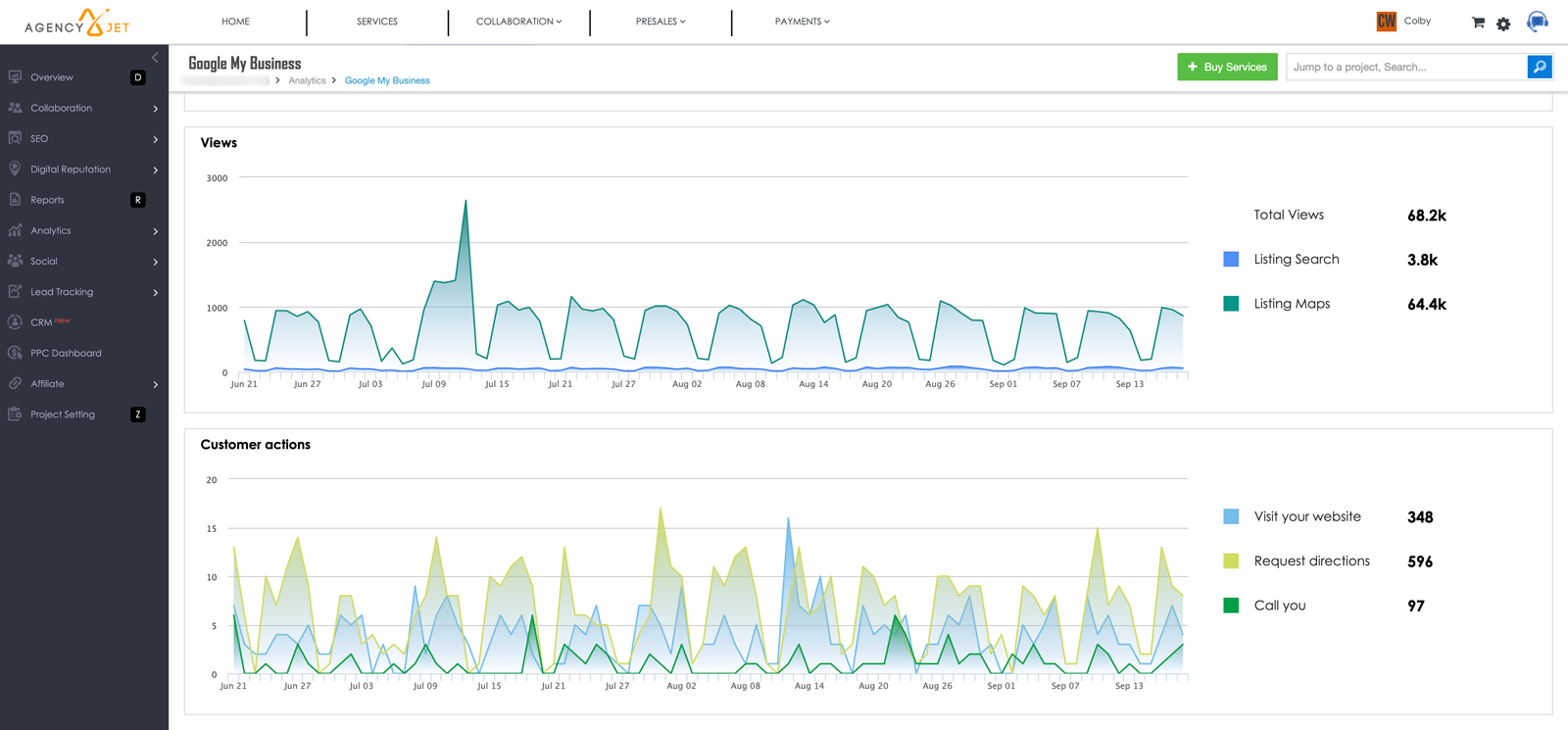Expand the Affiliate sidebar chevron
This screenshot has width=1568, height=730.
(156, 384)
